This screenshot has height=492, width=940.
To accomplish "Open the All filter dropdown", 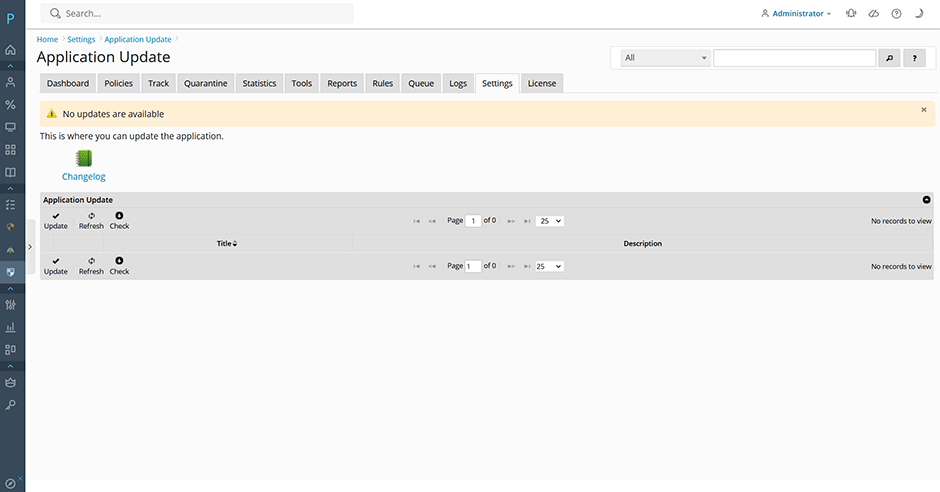I will [x=665, y=58].
